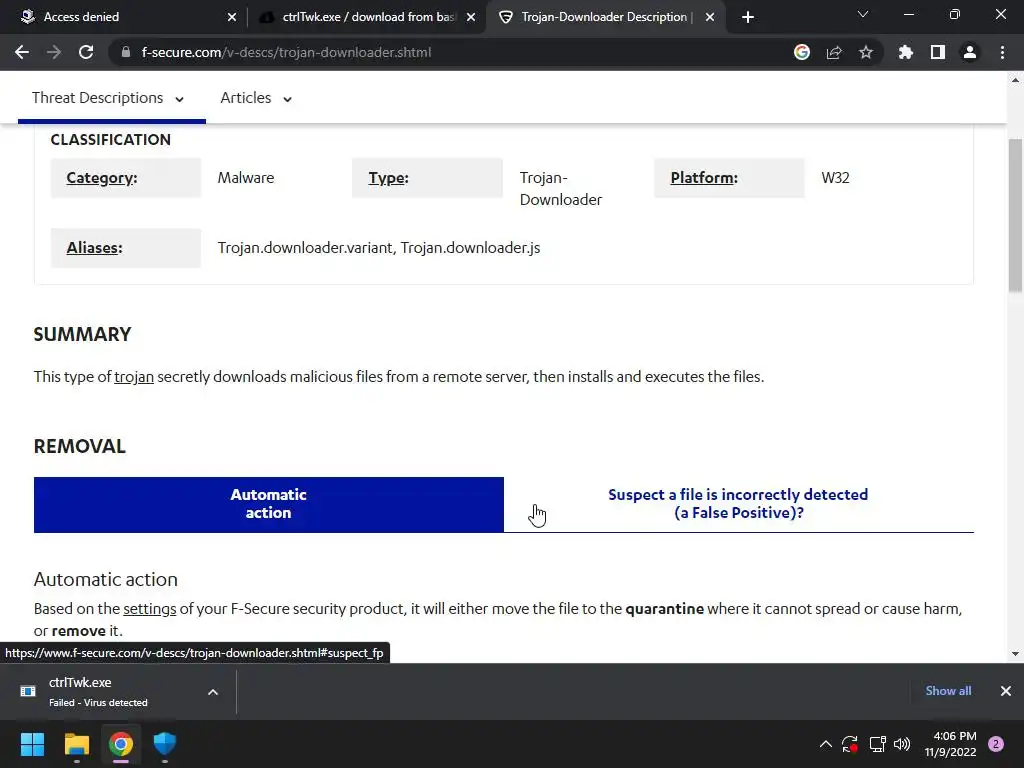Click the ctrlTwk.exe download item
The height and width of the screenshot is (768, 1024).
[x=98, y=692]
